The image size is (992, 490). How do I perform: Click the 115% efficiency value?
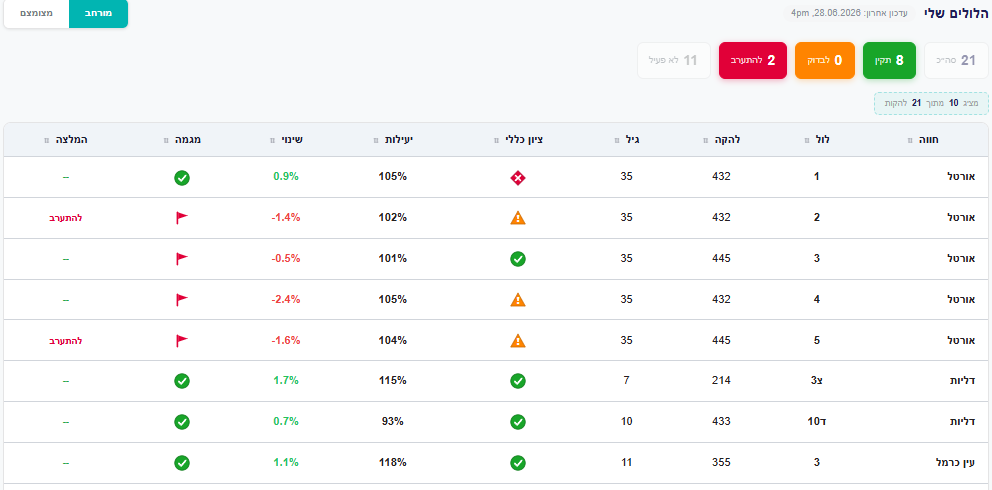tap(394, 381)
